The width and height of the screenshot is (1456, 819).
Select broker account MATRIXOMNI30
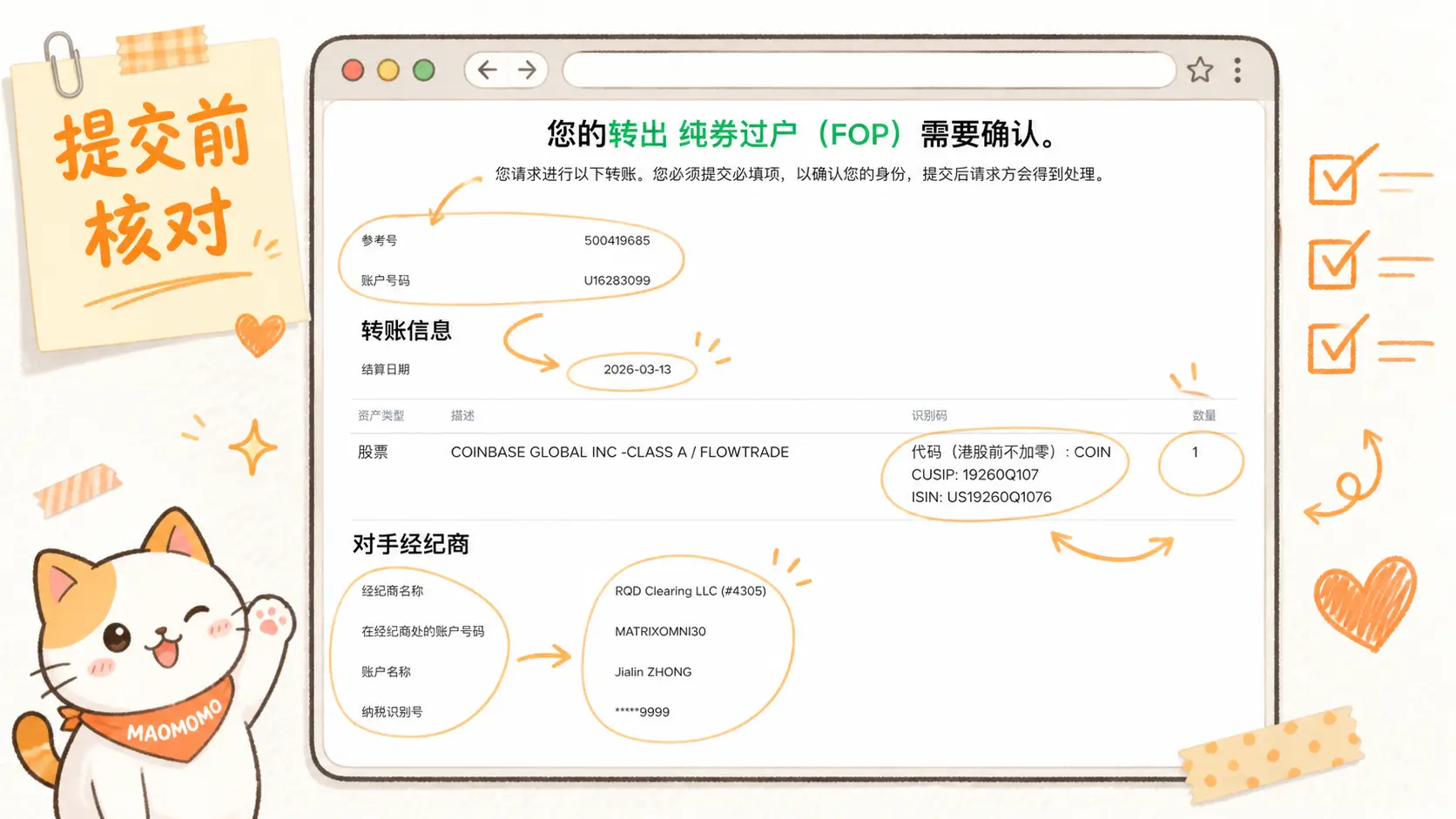click(660, 631)
